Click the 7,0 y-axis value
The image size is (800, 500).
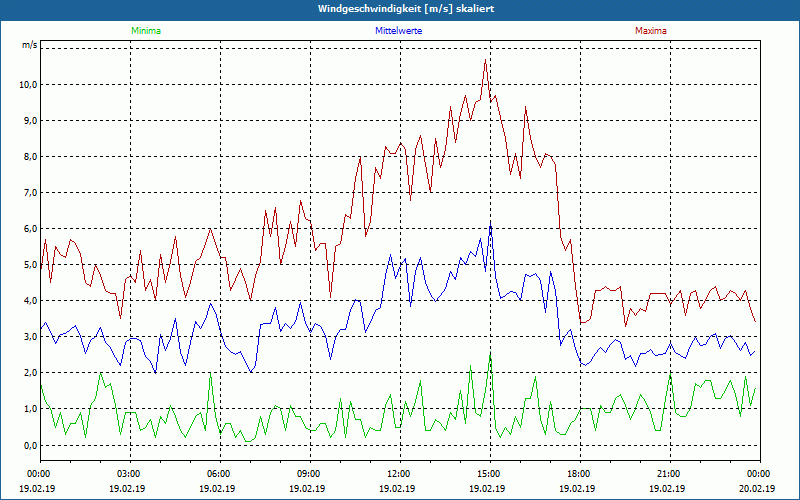[x=31, y=193]
